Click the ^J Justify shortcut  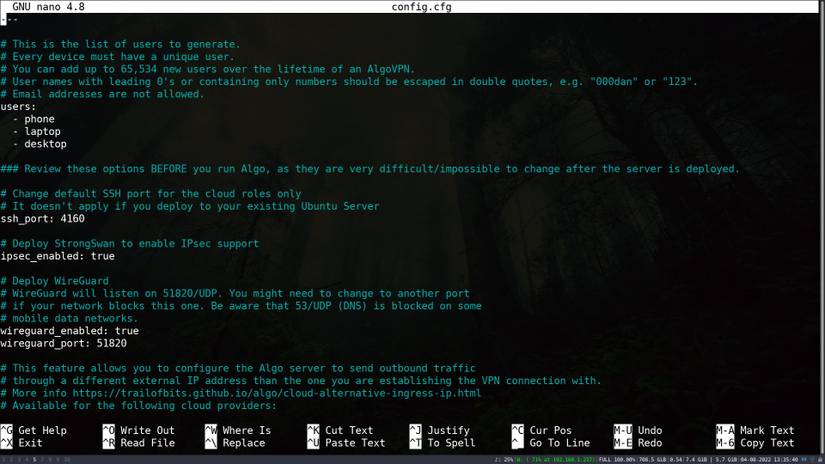(439, 430)
